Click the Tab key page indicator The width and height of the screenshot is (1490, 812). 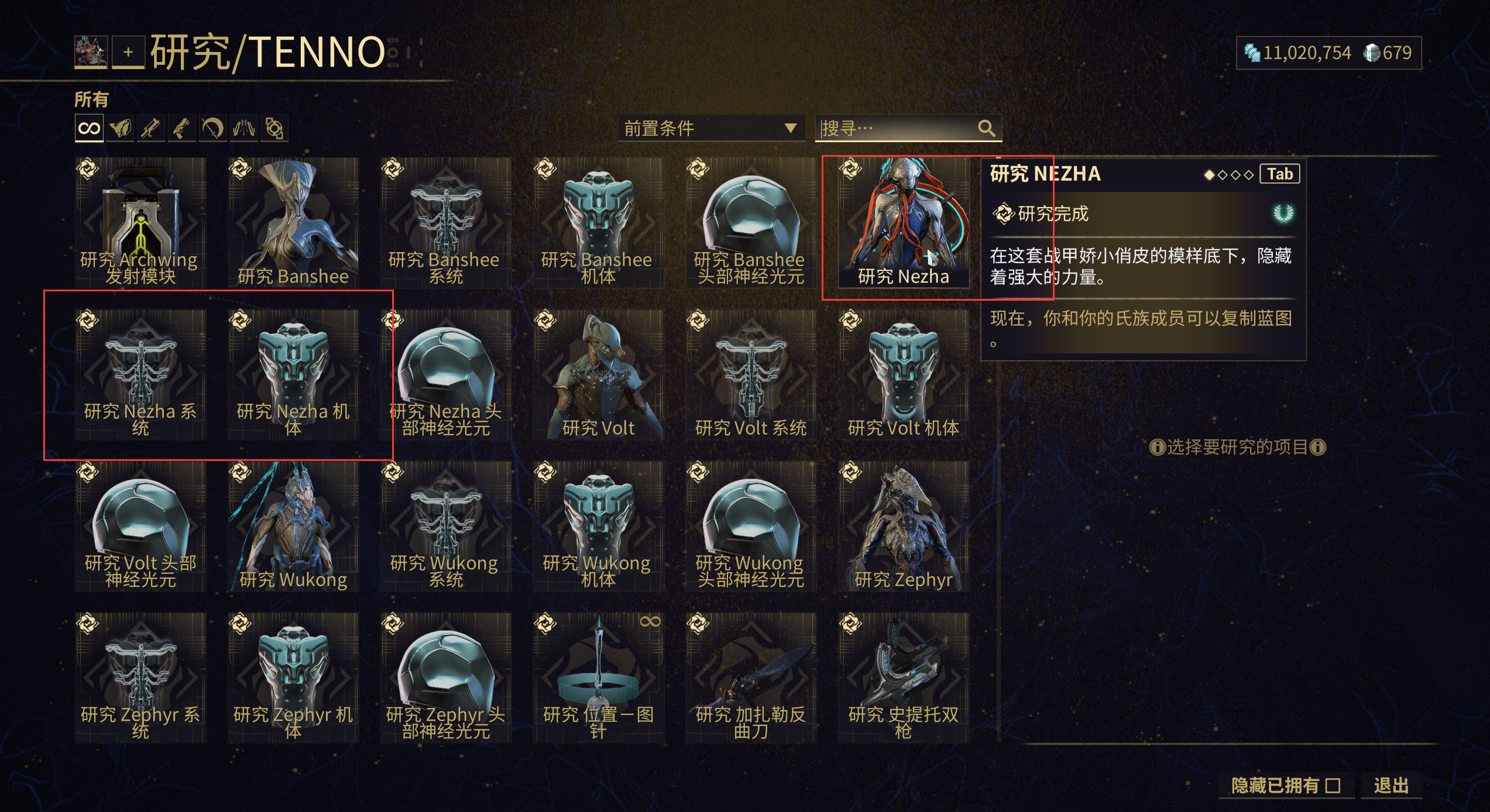click(x=1280, y=174)
